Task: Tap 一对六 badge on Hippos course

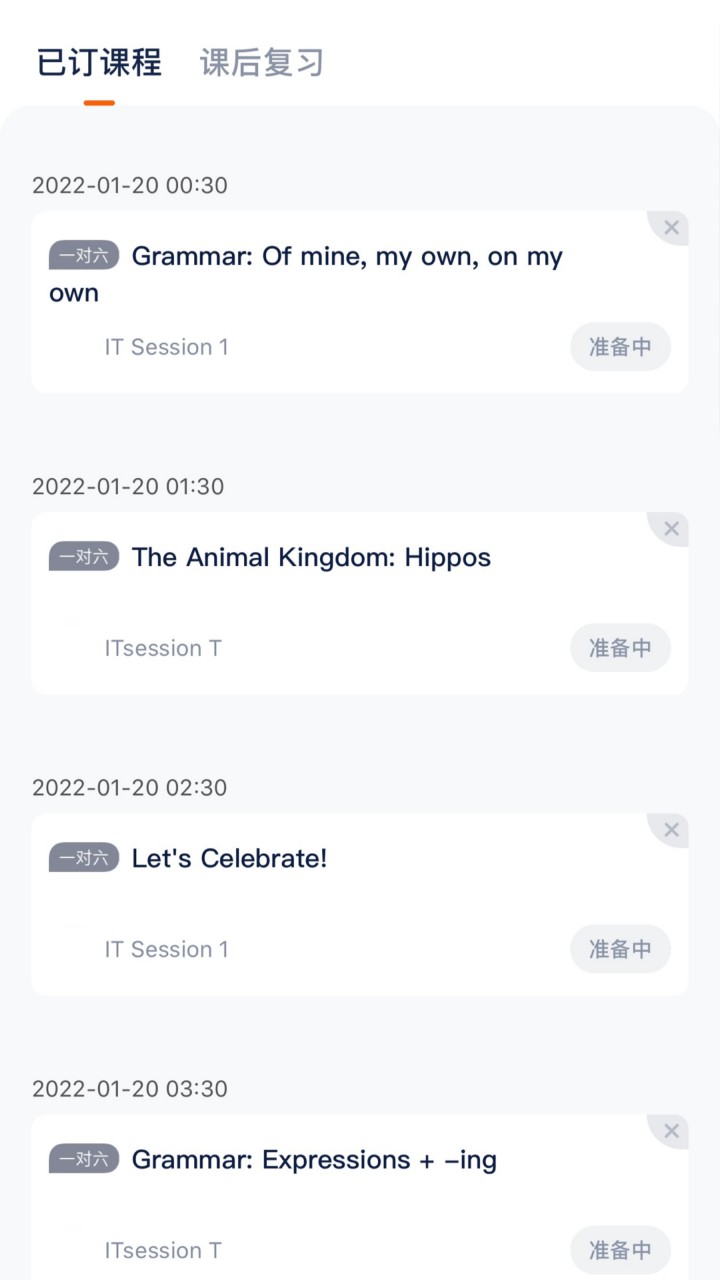Action: pos(84,557)
